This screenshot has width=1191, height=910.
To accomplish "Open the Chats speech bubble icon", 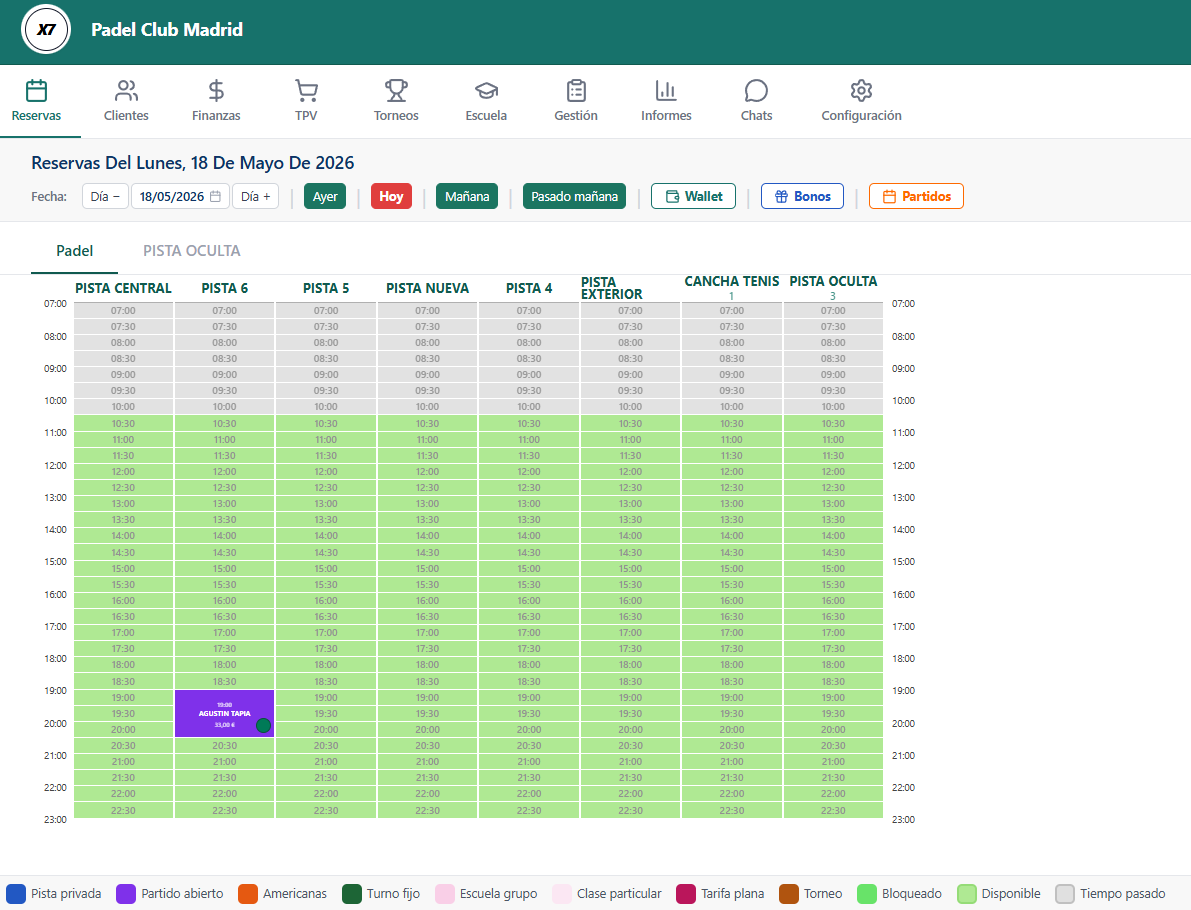I will click(x=756, y=90).
